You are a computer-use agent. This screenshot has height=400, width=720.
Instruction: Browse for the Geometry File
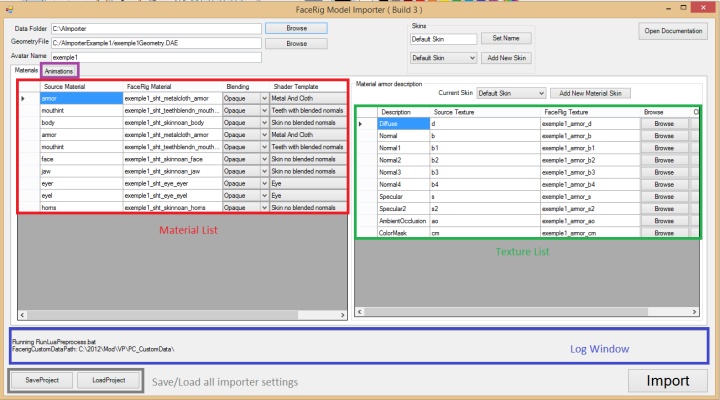(x=296, y=44)
